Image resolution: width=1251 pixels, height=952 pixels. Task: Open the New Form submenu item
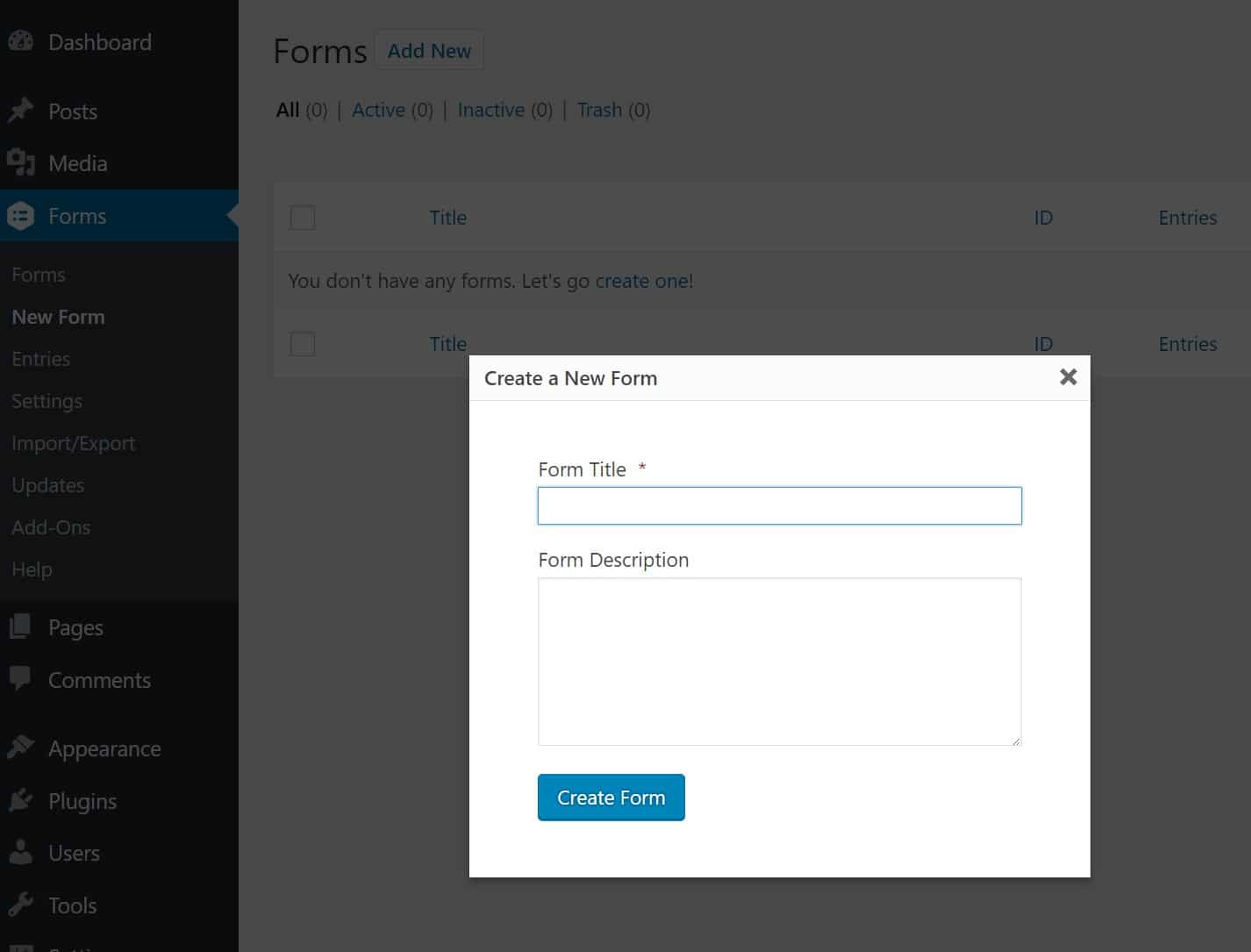[x=58, y=317]
